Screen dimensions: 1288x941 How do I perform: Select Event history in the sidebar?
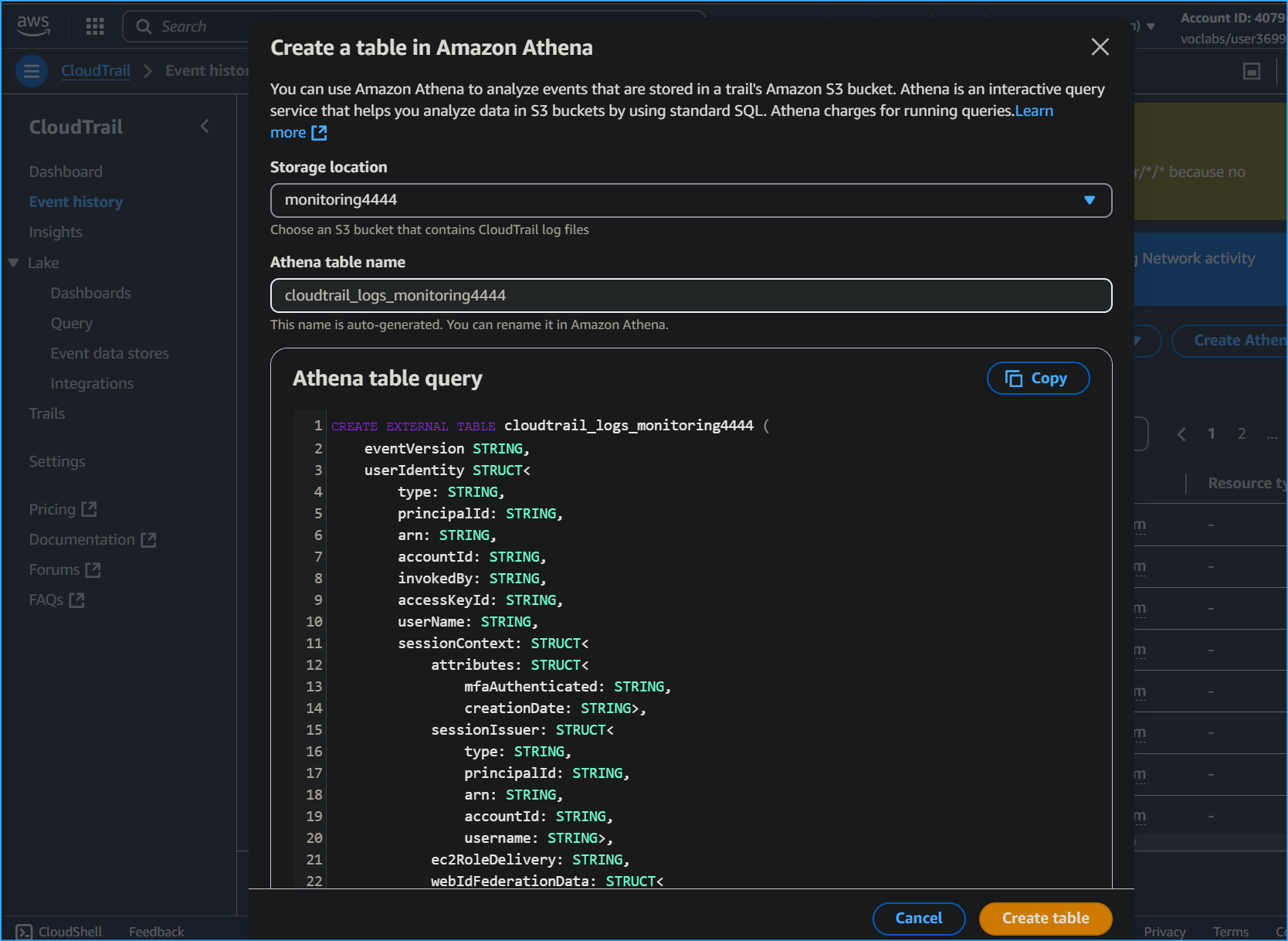pyautogui.click(x=75, y=202)
